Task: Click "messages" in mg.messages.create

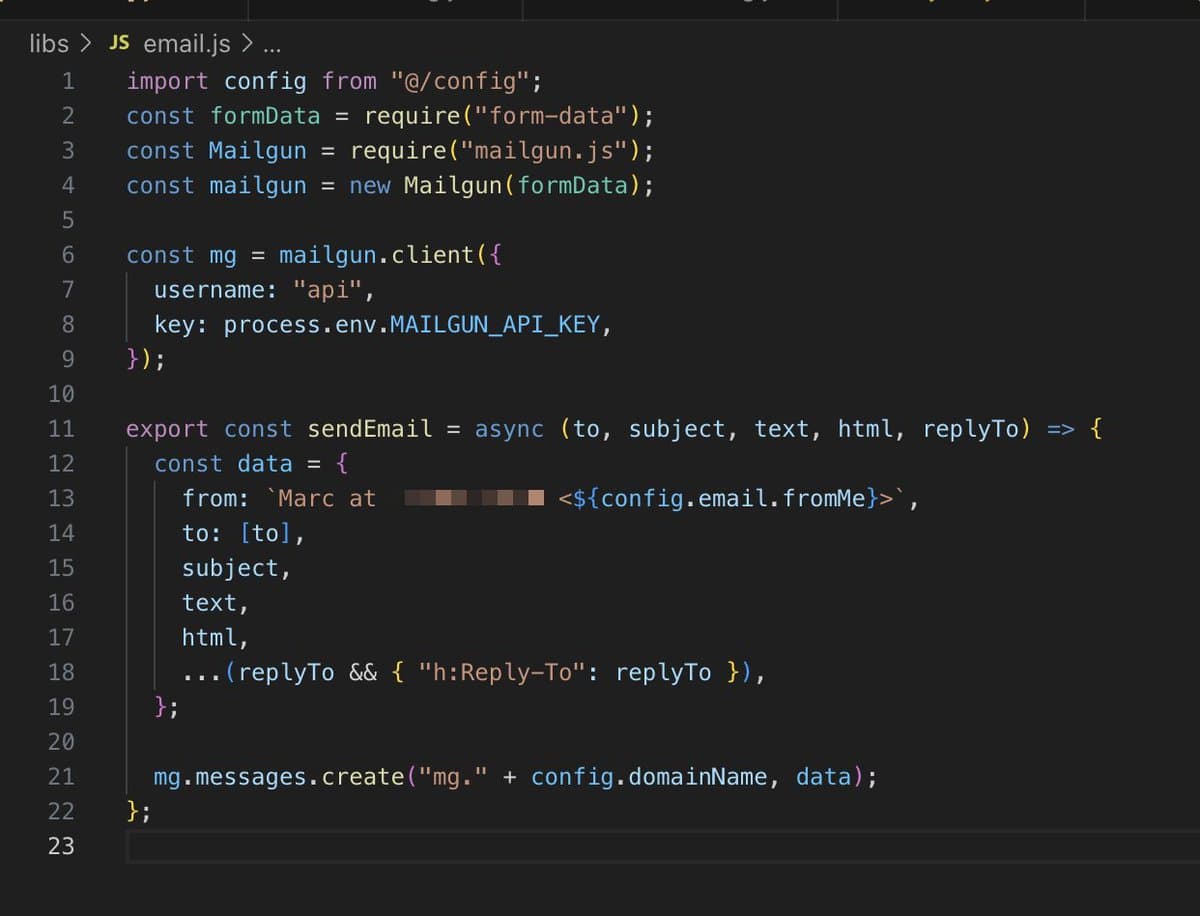Action: coord(251,777)
